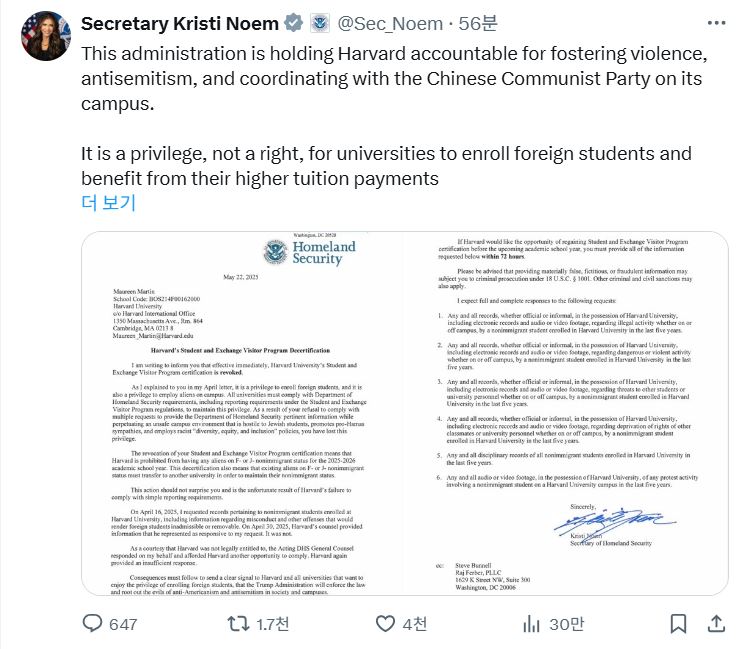Viewport: 742px width, 649px height.
Task: Click the repost arrows icon
Action: coord(238,623)
